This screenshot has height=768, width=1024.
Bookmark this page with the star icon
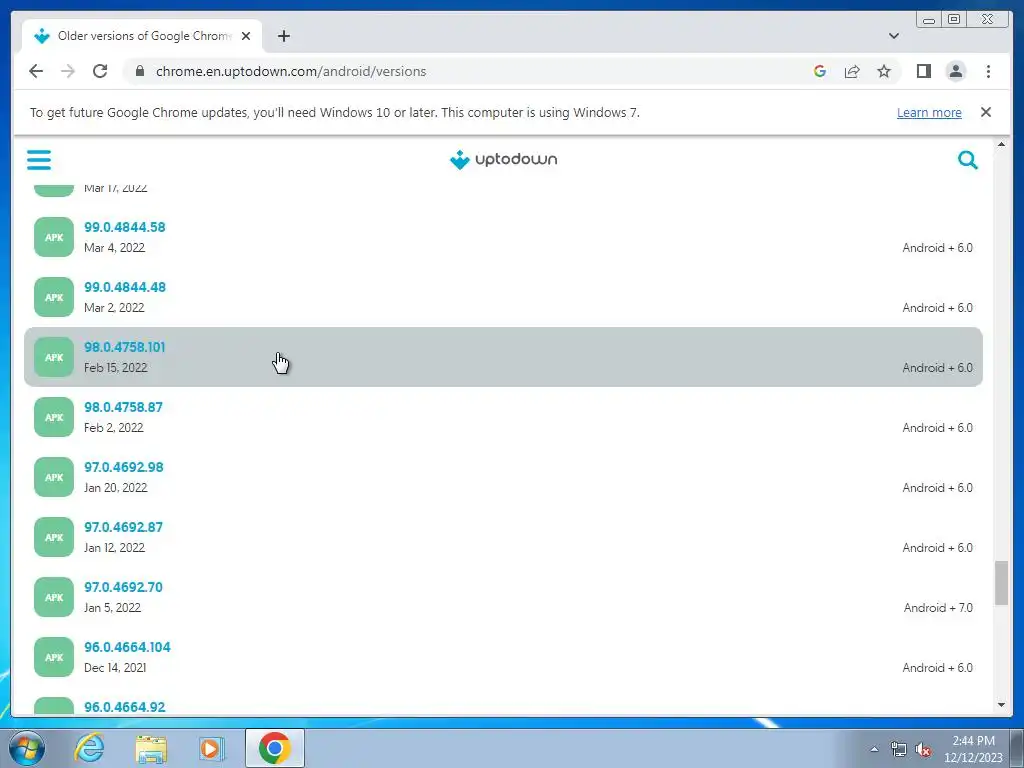(x=884, y=71)
